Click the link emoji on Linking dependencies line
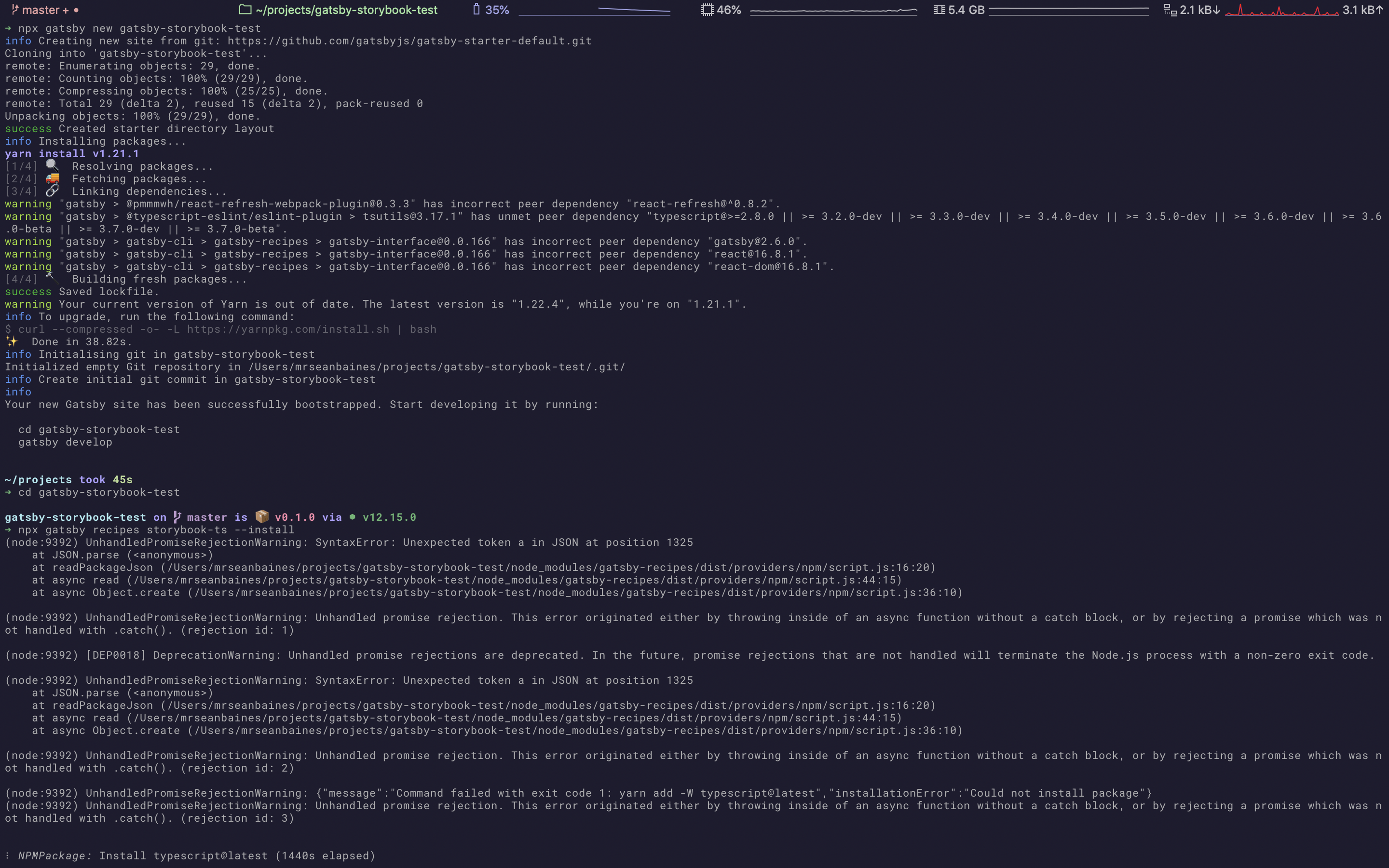 [x=52, y=190]
